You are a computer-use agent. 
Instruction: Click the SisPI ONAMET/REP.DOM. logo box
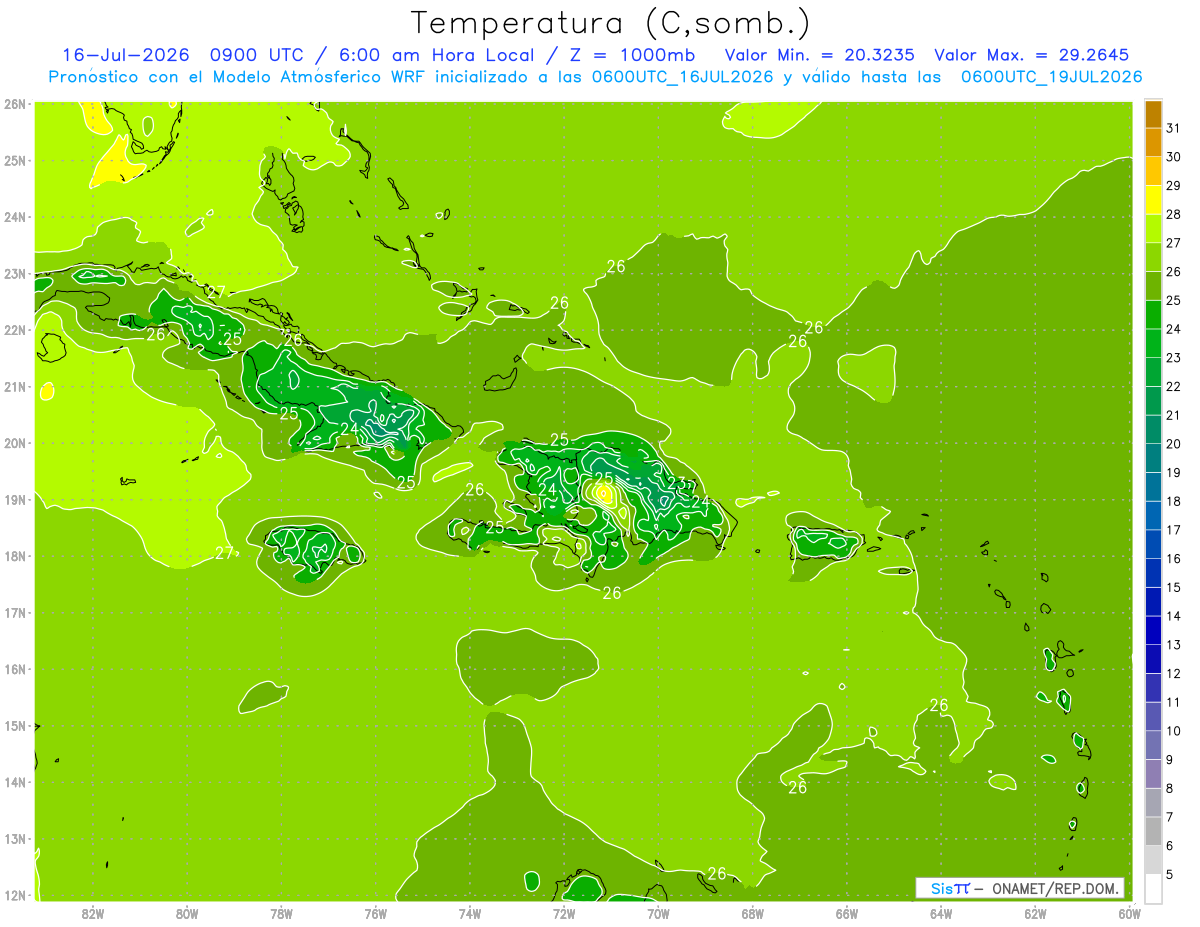(x=1020, y=888)
